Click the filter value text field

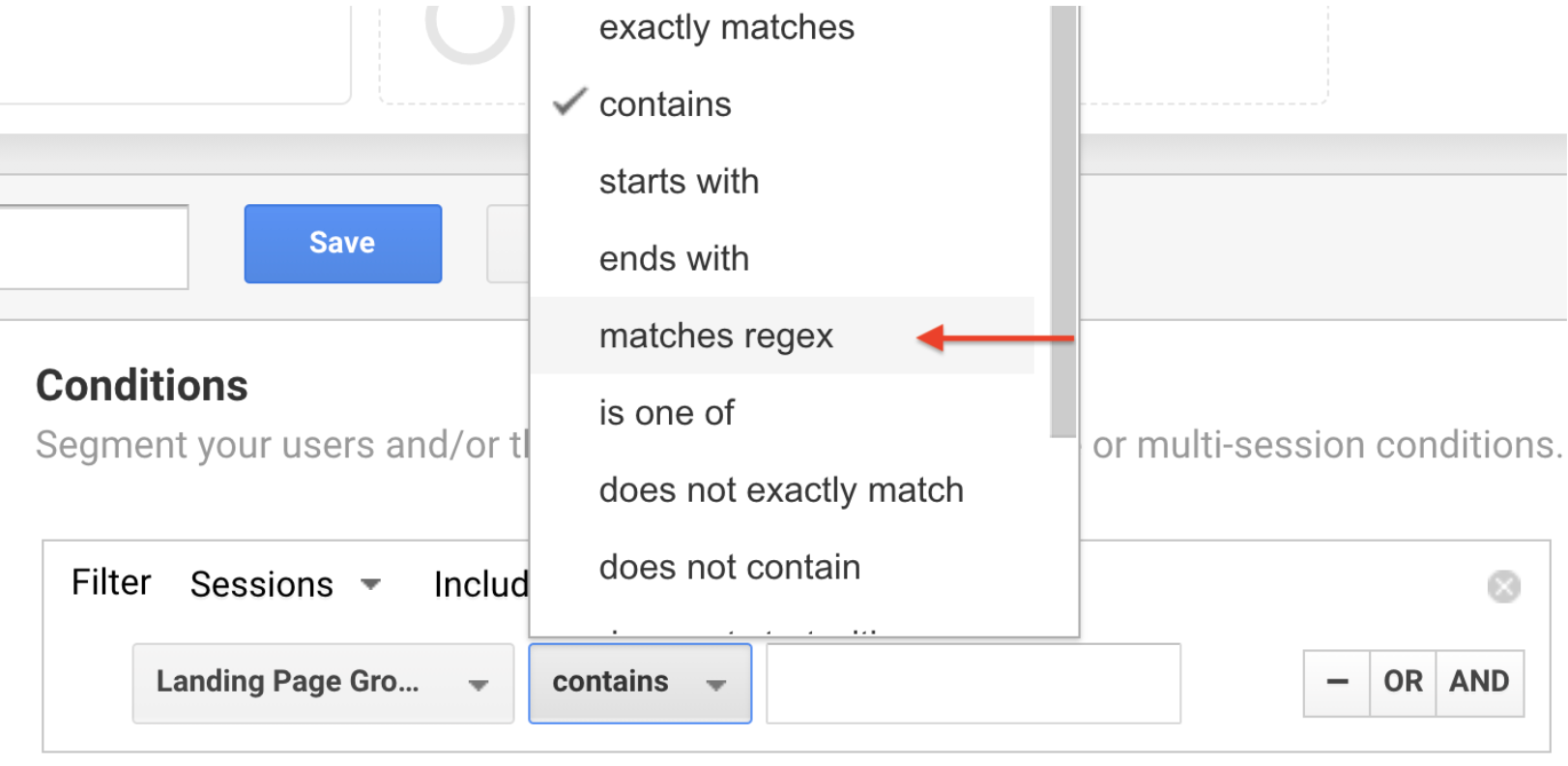[973, 684]
